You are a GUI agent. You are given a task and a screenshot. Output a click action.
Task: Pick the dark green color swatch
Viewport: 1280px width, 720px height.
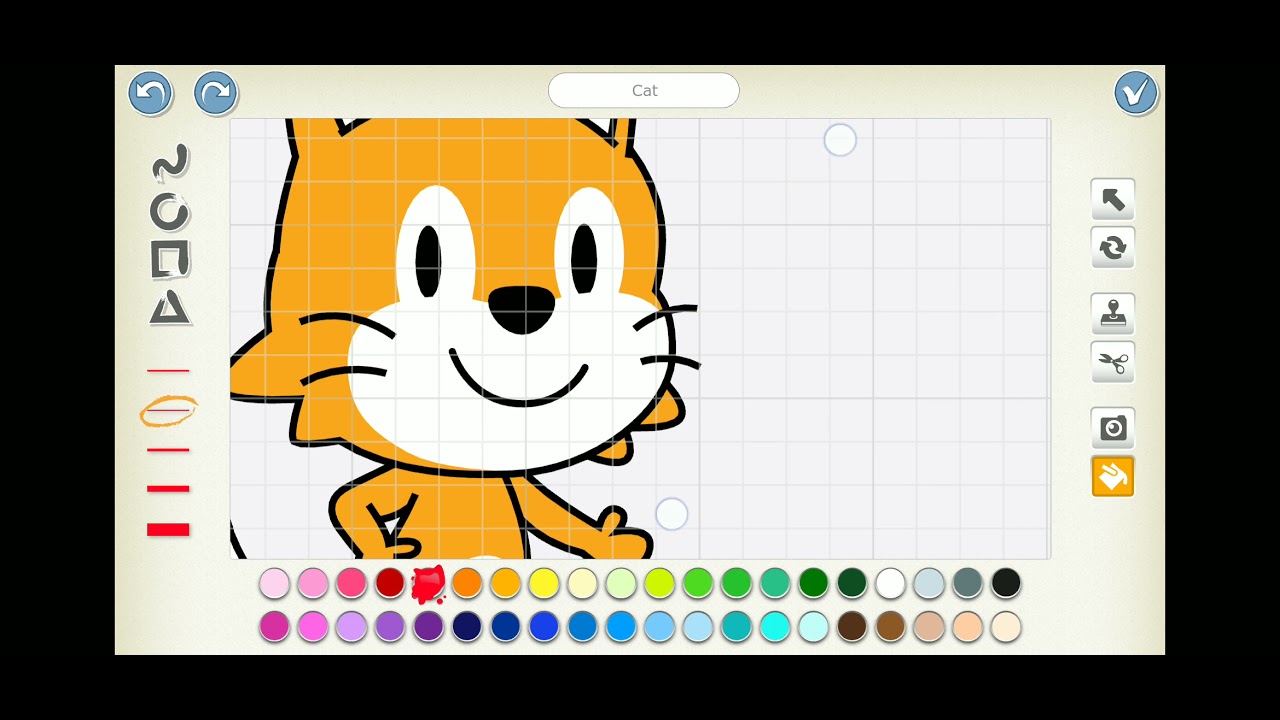click(852, 583)
